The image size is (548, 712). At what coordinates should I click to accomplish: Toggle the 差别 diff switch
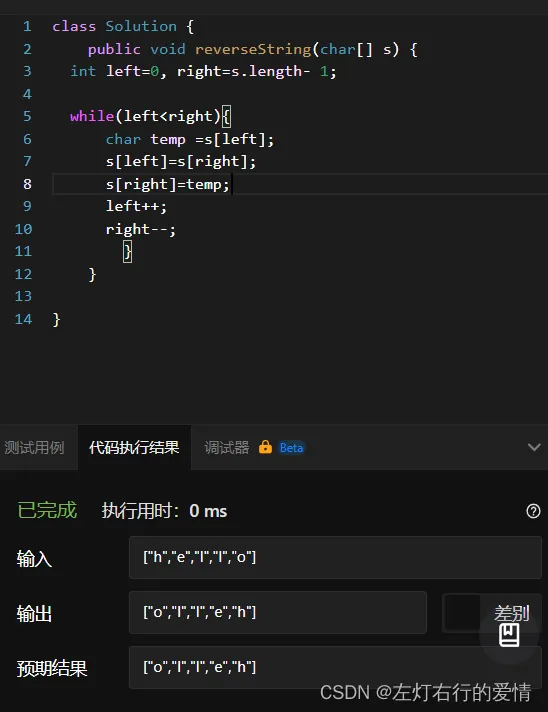[462, 613]
